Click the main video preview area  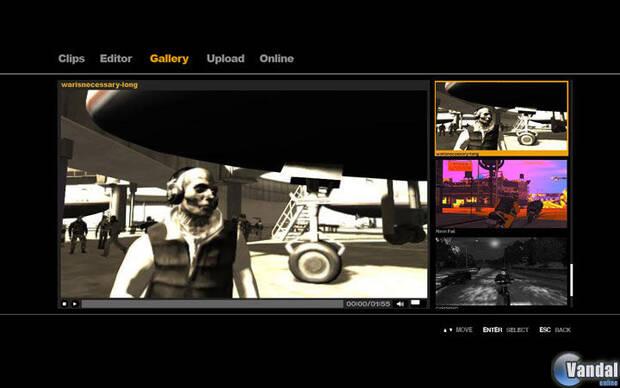click(244, 194)
